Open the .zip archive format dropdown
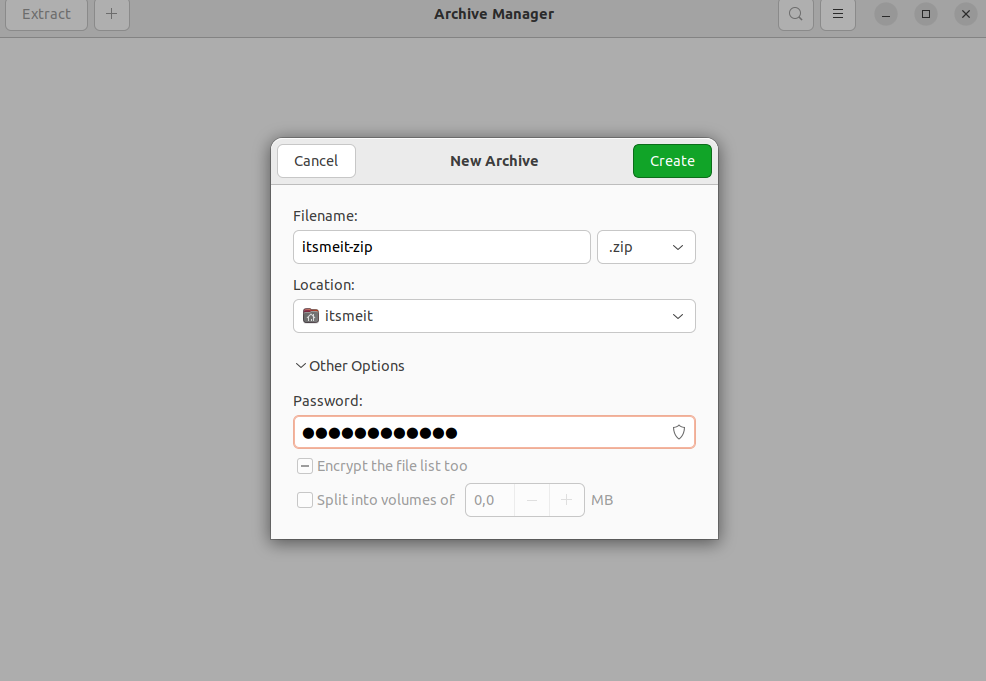The width and height of the screenshot is (986, 681). (x=646, y=247)
